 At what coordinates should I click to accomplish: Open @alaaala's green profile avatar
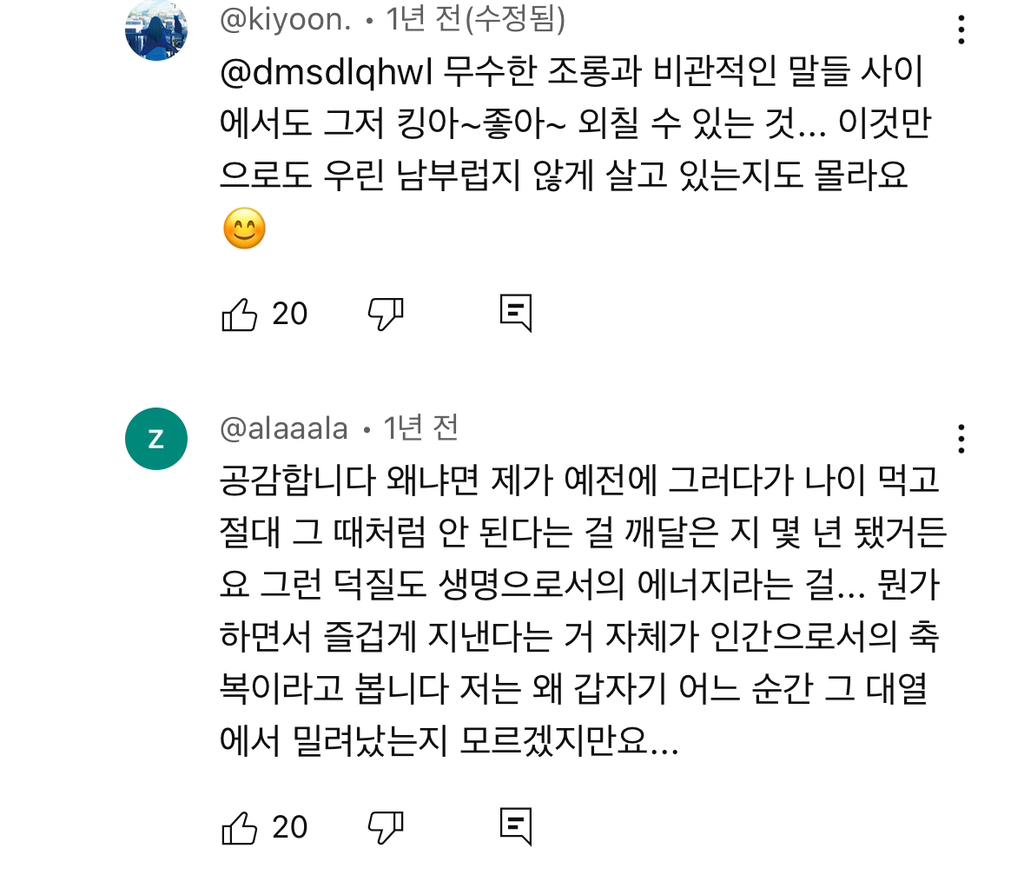[156, 438]
